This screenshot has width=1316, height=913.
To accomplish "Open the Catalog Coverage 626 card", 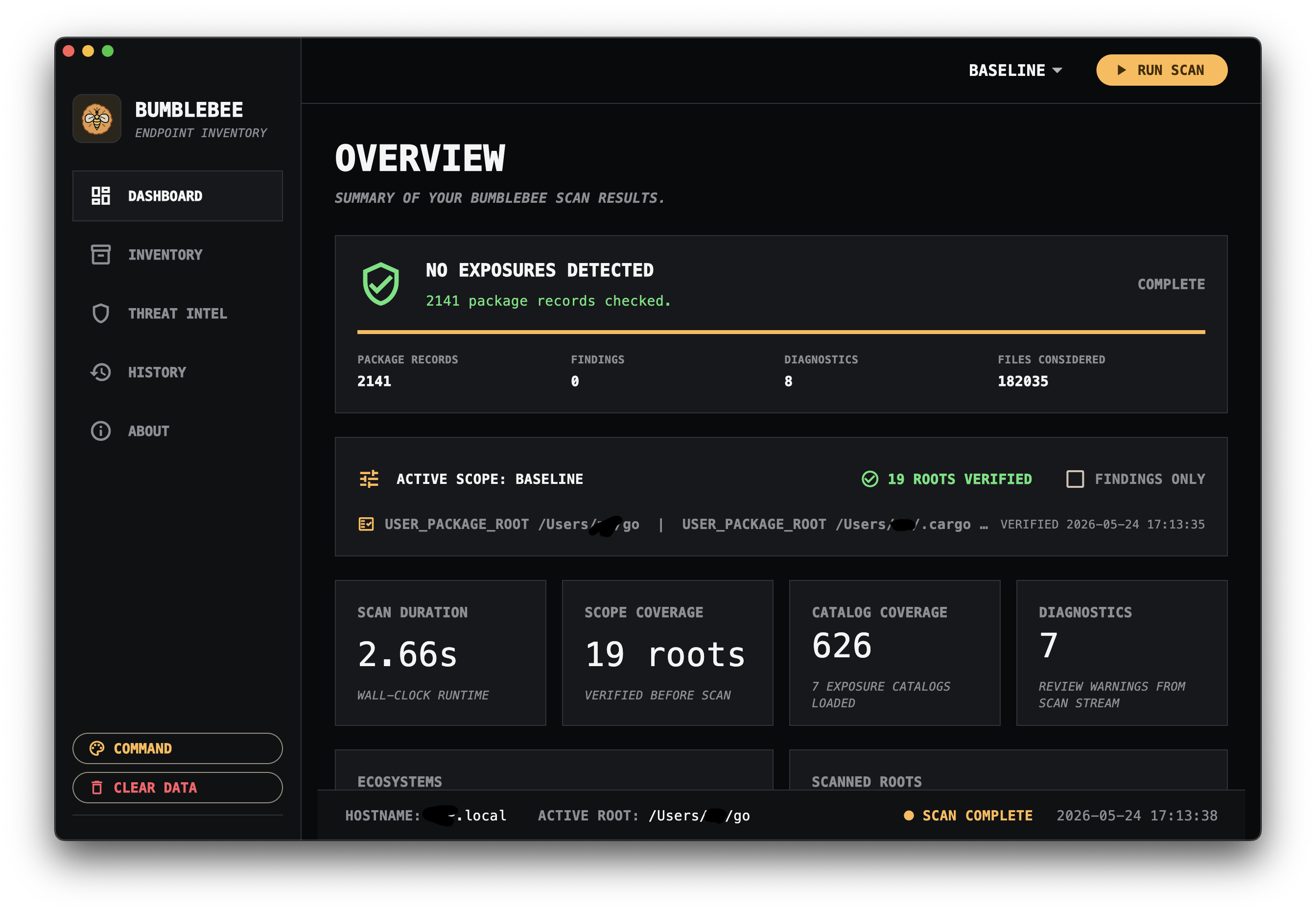I will coord(894,653).
